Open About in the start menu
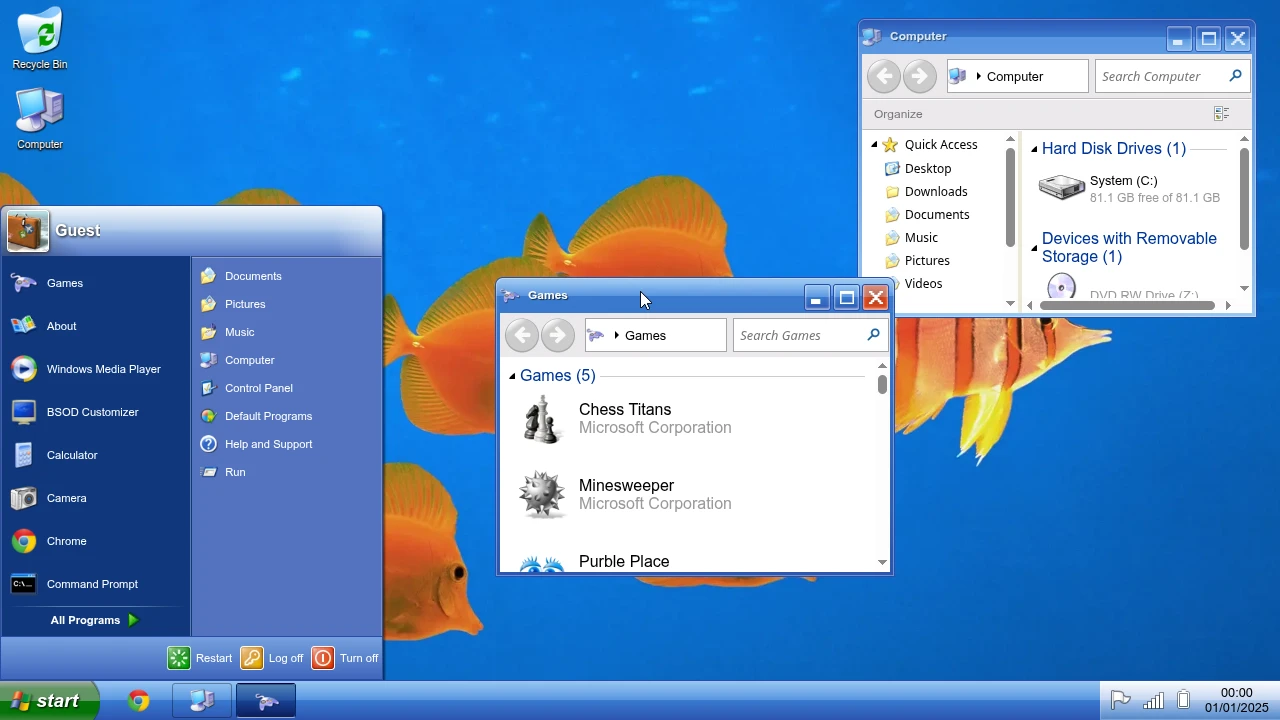1280x720 pixels. coord(96,326)
